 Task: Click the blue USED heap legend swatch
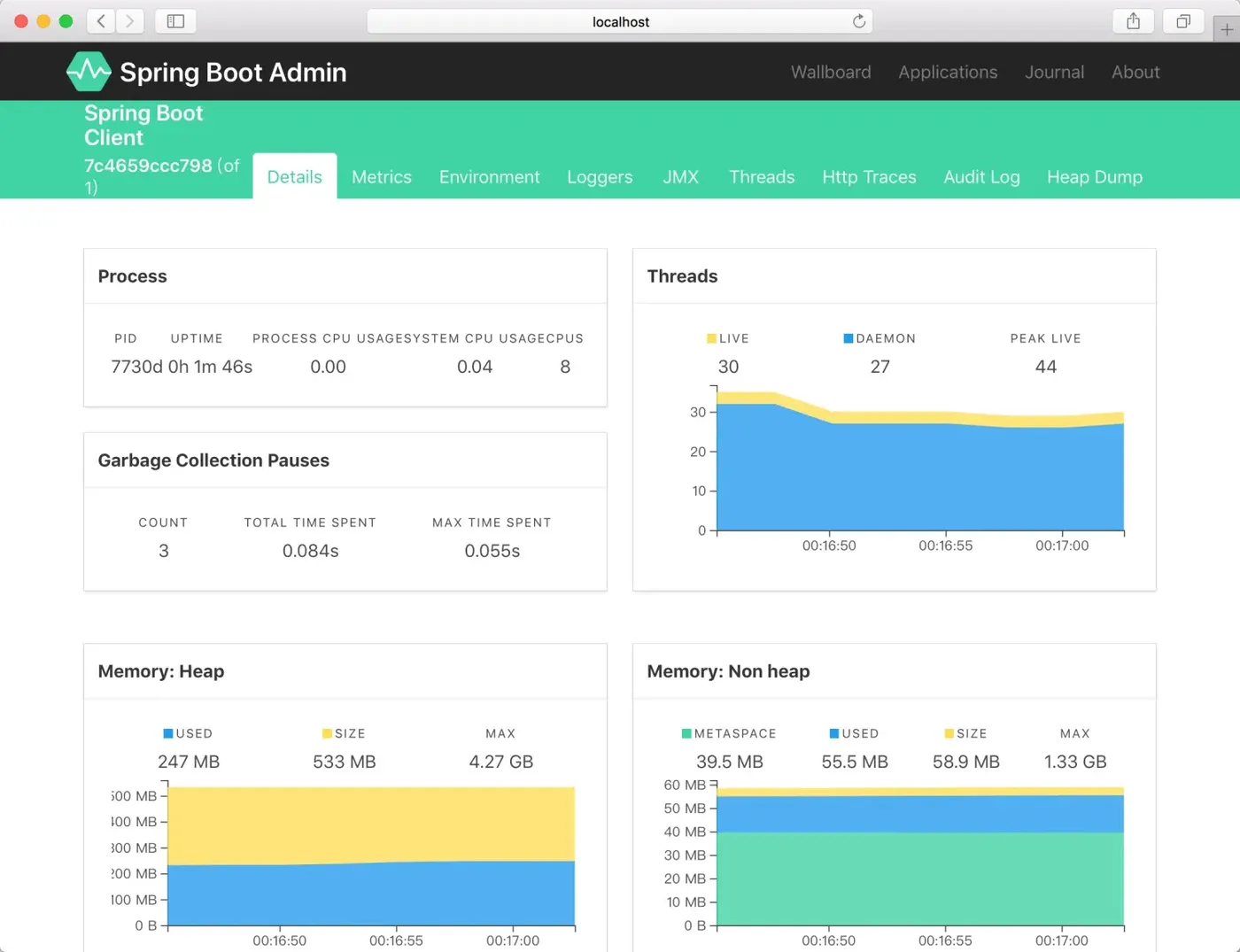click(x=168, y=733)
